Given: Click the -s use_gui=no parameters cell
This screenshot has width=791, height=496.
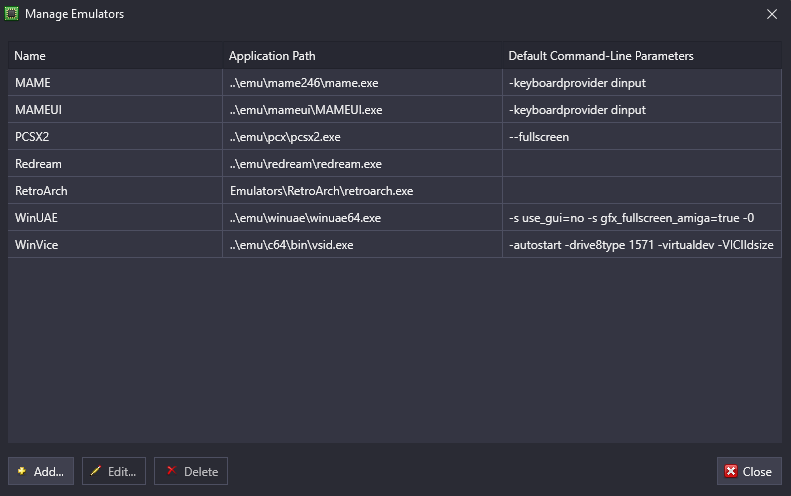Looking at the screenshot, I should pos(642,217).
